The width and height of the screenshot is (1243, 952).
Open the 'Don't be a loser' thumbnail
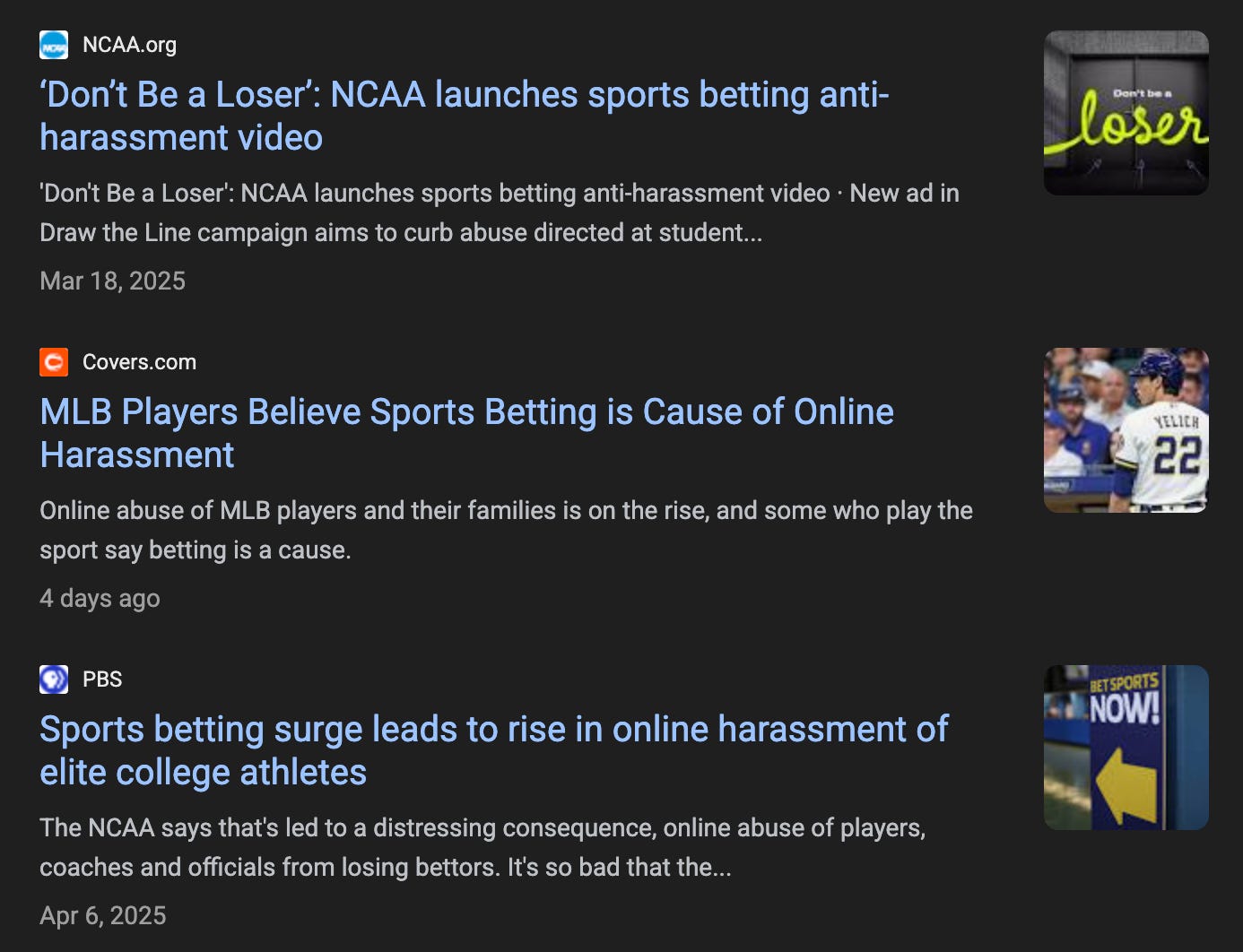click(x=1126, y=113)
